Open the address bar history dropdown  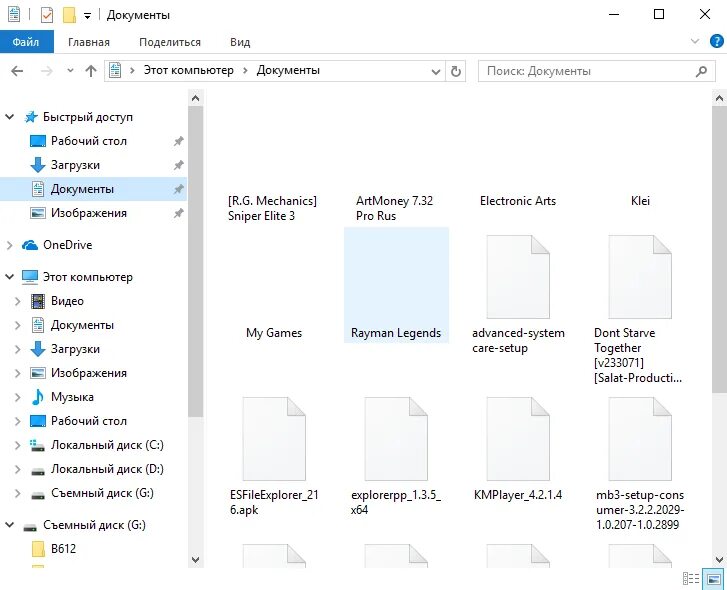pos(435,71)
